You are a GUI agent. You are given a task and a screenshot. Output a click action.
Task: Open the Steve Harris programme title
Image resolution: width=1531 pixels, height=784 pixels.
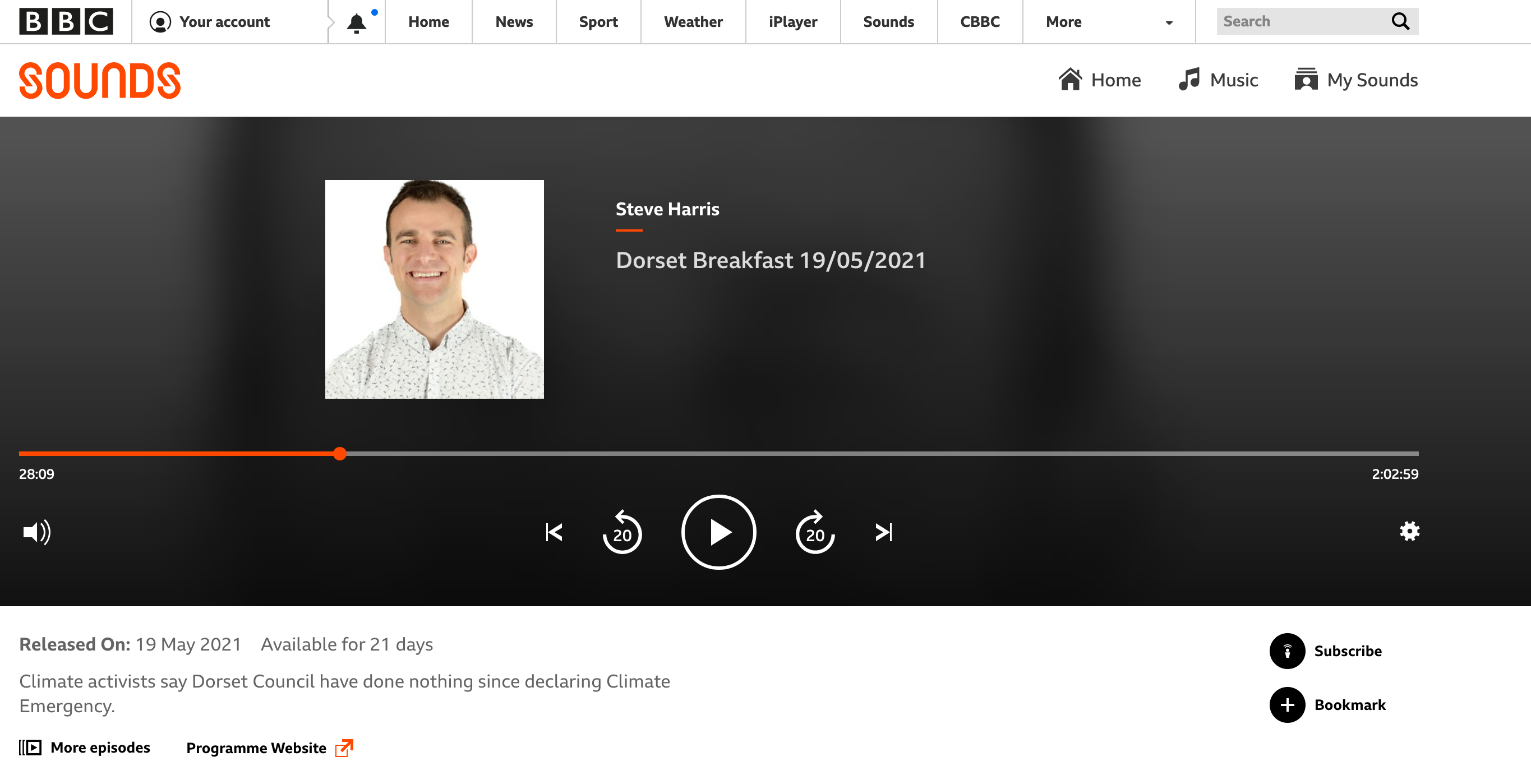667,209
